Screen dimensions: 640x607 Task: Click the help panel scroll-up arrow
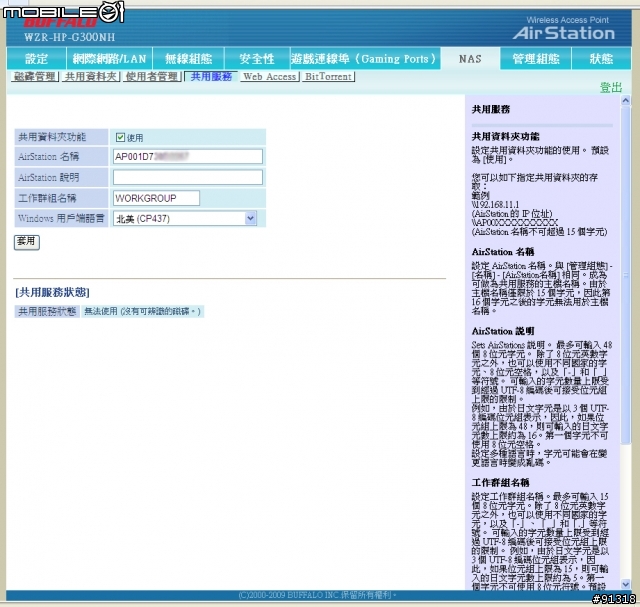tap(625, 100)
